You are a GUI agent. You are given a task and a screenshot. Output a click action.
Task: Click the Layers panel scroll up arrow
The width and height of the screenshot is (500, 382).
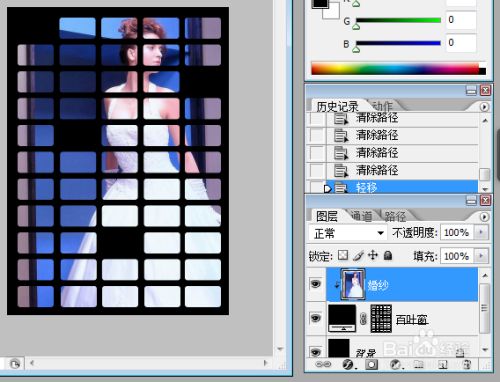485,275
